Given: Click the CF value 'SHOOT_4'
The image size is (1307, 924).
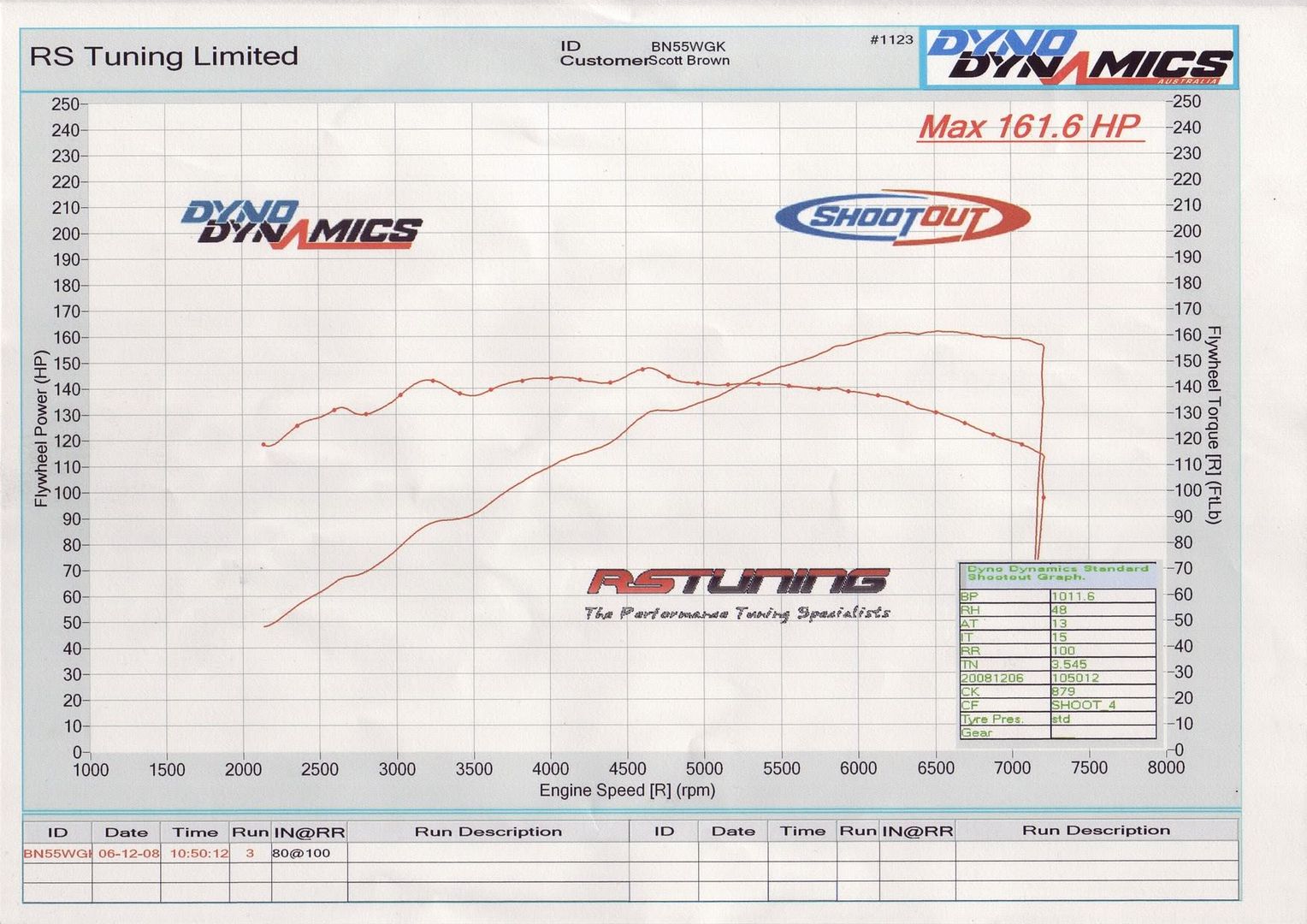Looking at the screenshot, I should tap(1083, 705).
